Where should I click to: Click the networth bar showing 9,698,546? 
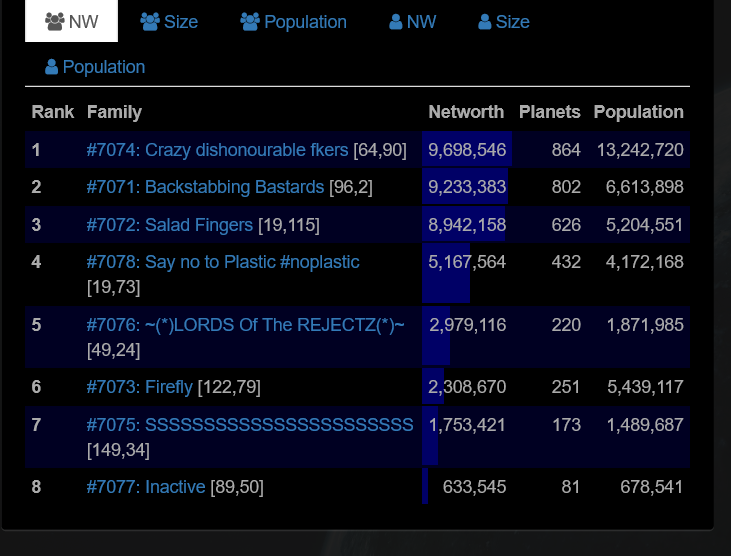[x=467, y=150]
